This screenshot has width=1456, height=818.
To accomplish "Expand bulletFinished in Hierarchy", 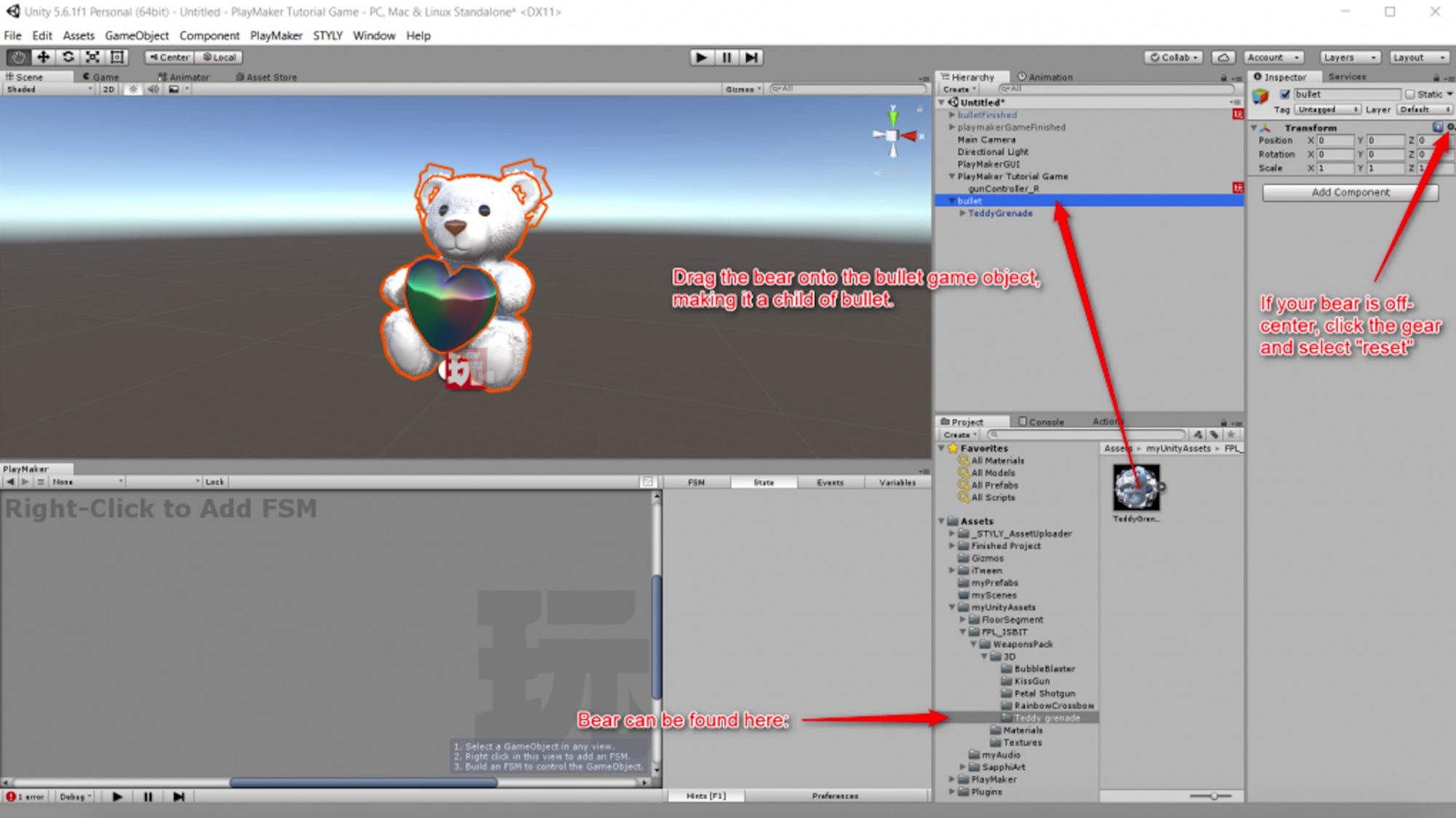I will [951, 114].
